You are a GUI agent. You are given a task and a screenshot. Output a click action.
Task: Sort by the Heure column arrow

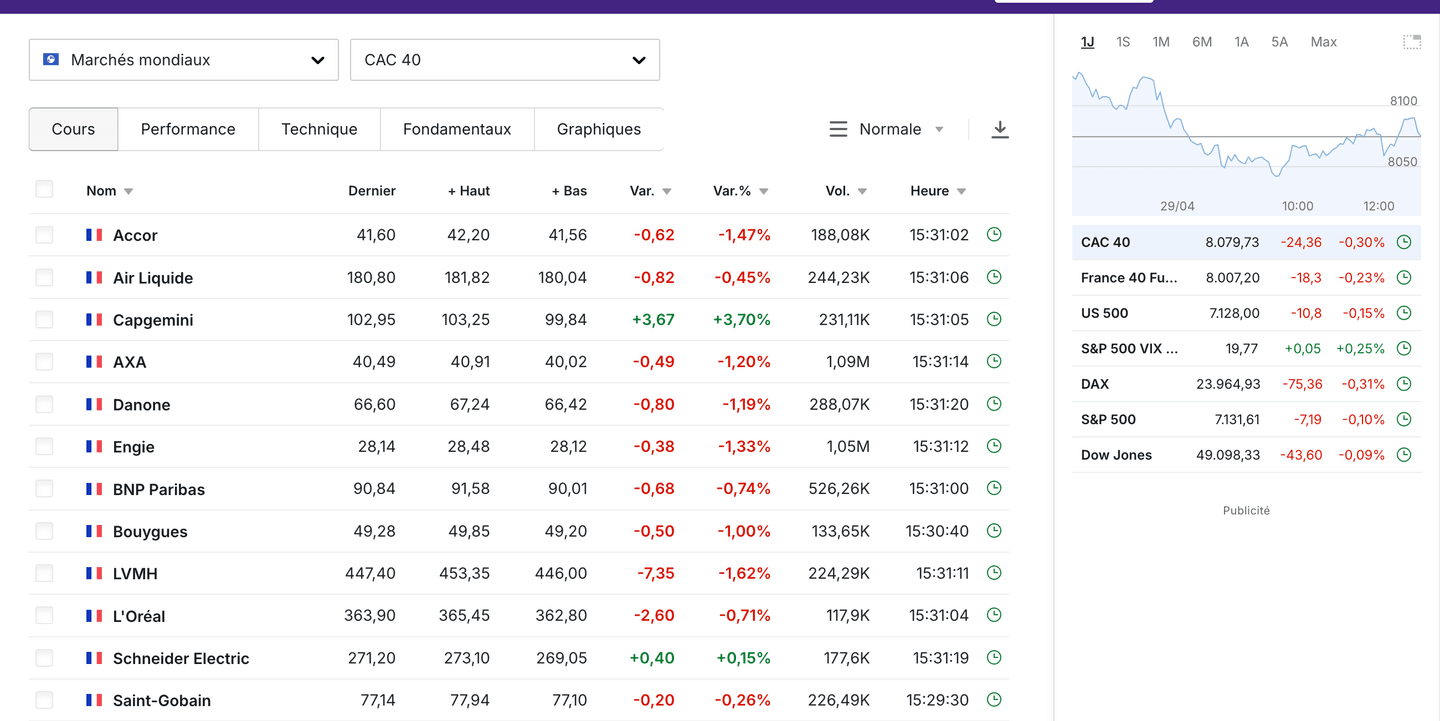click(961, 191)
